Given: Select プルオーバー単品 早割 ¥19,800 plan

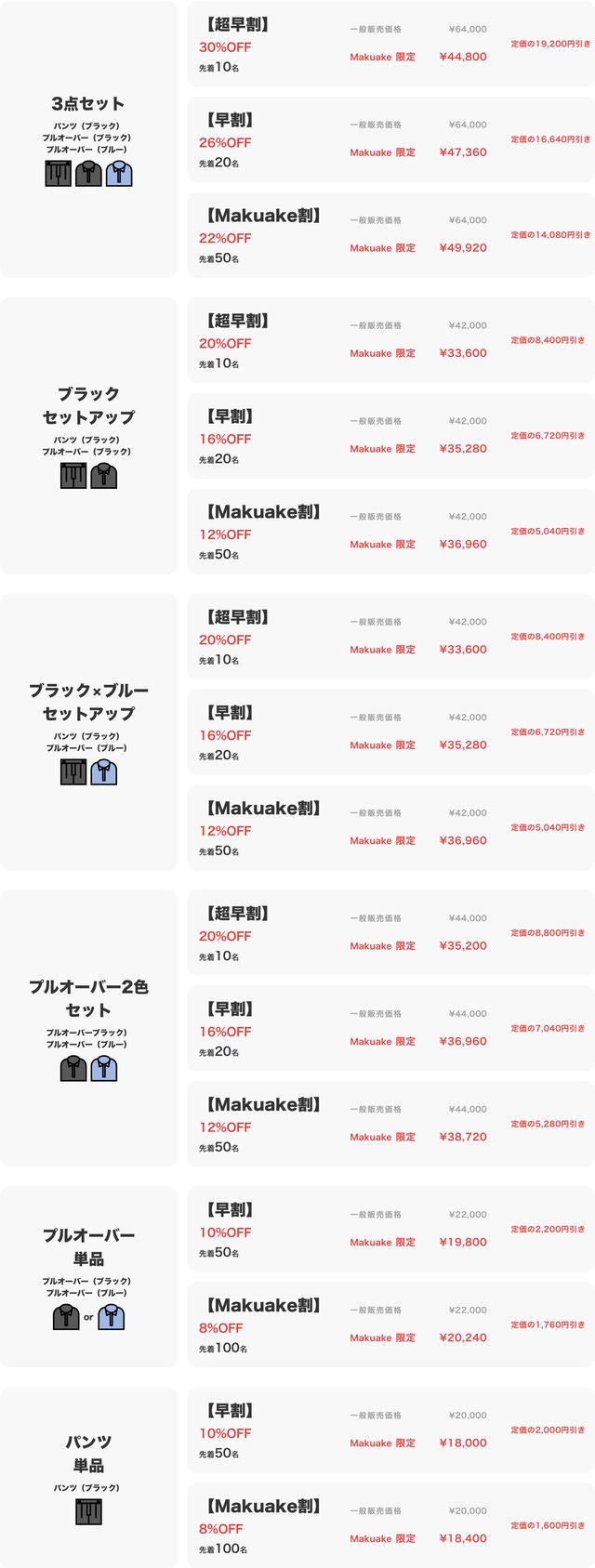Looking at the screenshot, I should tap(390, 1229).
